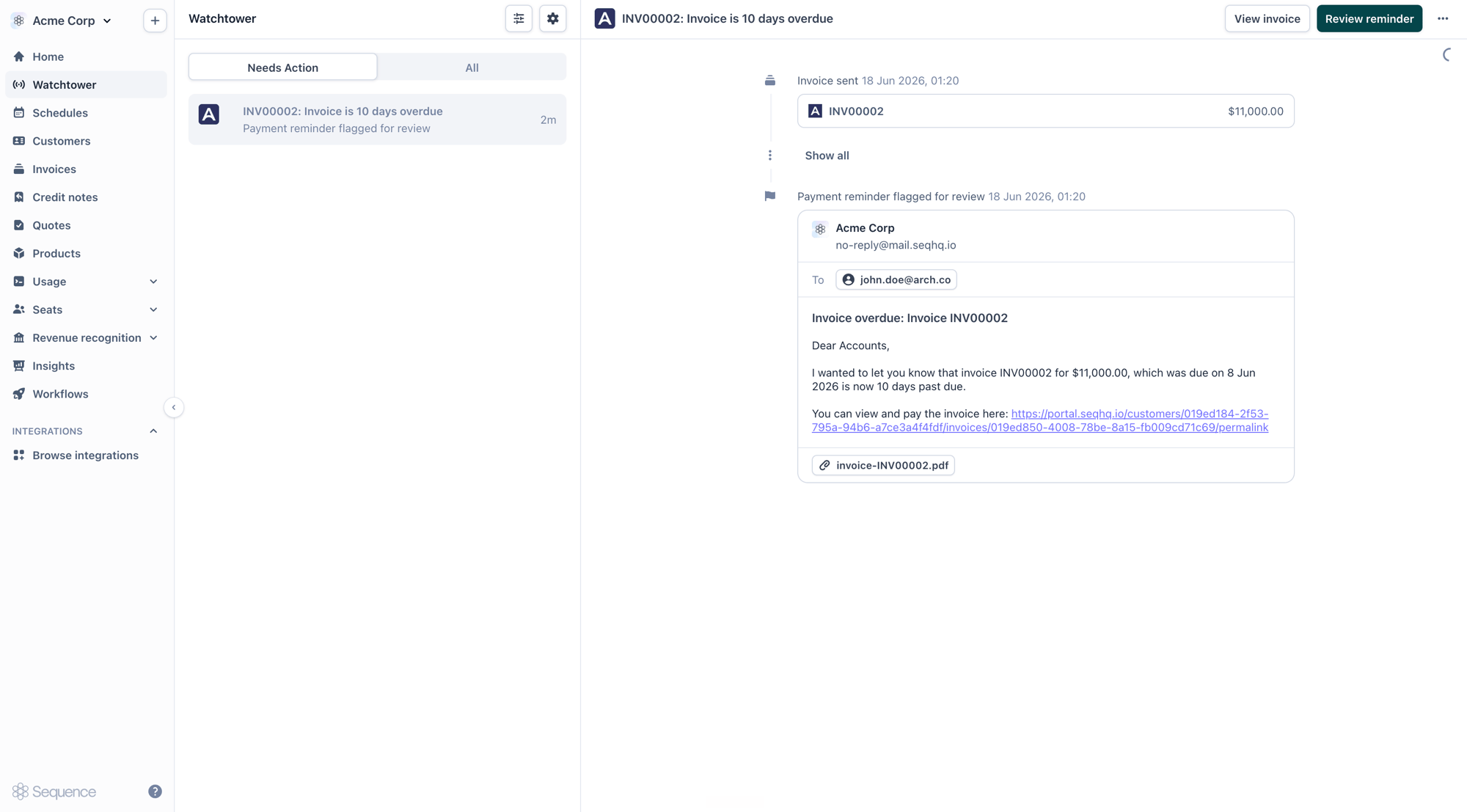Open the INV00002 $11,000.00 invoice card
This screenshot has width=1467, height=812.
point(1046,111)
